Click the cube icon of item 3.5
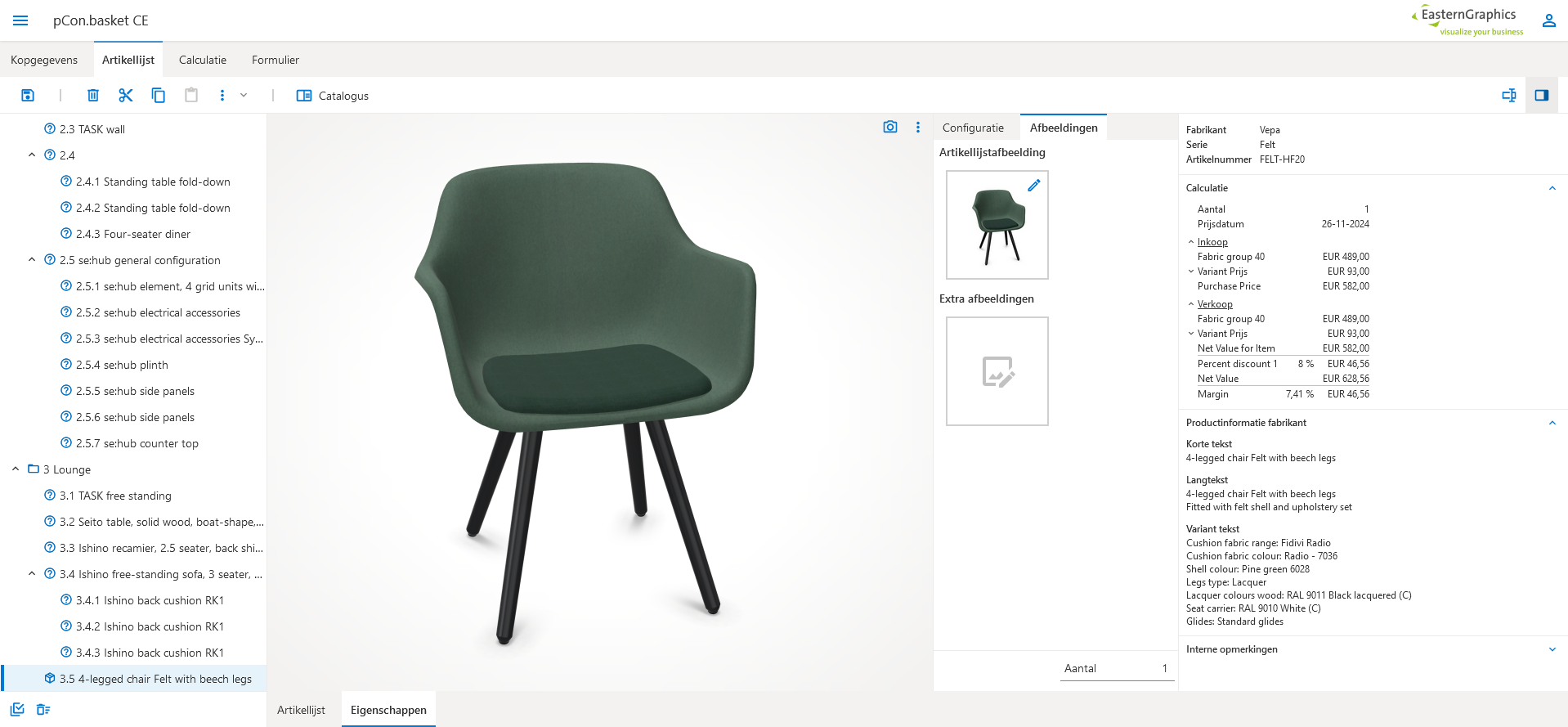 point(50,679)
